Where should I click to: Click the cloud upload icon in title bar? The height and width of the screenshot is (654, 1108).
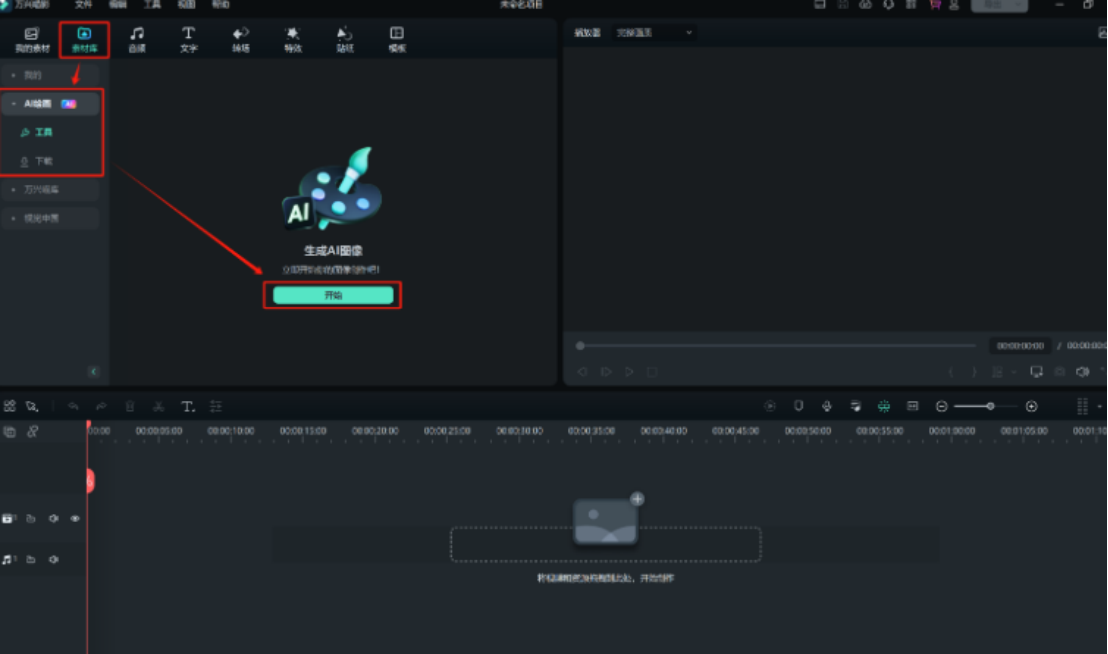[x=865, y=4]
